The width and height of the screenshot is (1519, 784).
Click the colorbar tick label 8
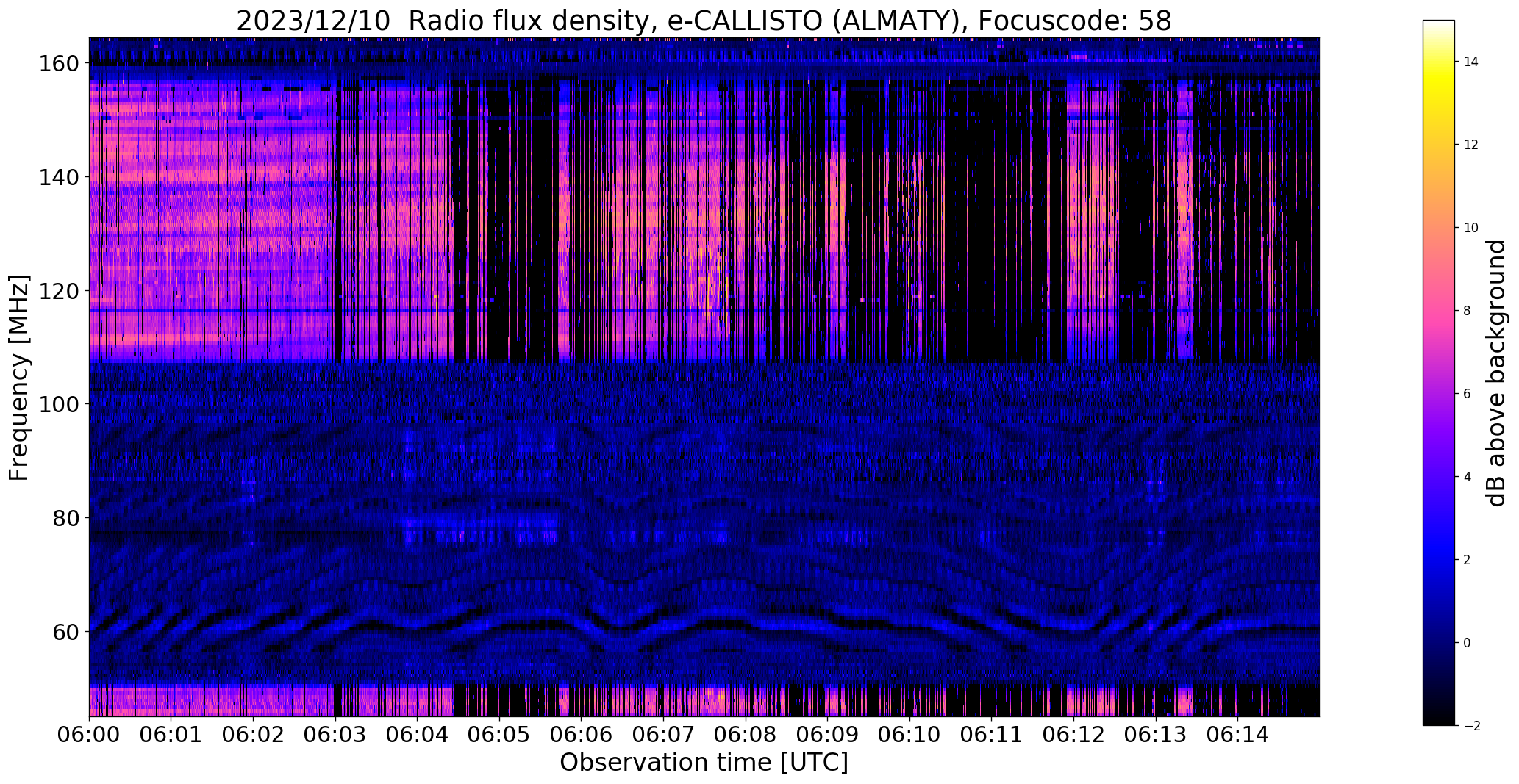pyautogui.click(x=1467, y=311)
